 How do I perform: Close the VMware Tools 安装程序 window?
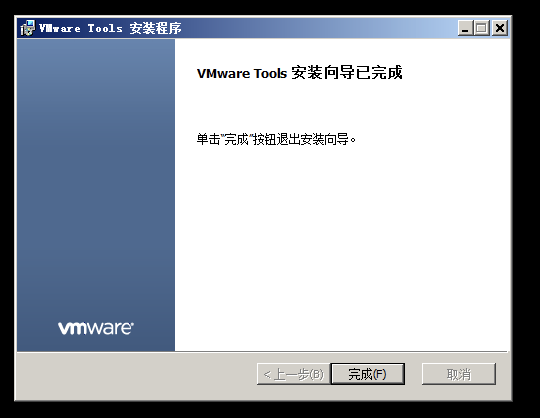click(500, 28)
